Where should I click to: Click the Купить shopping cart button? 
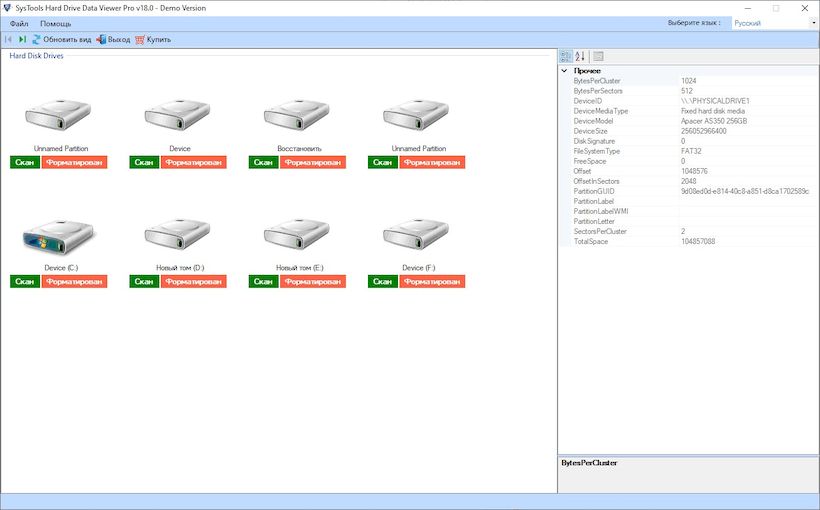pyautogui.click(x=153, y=39)
